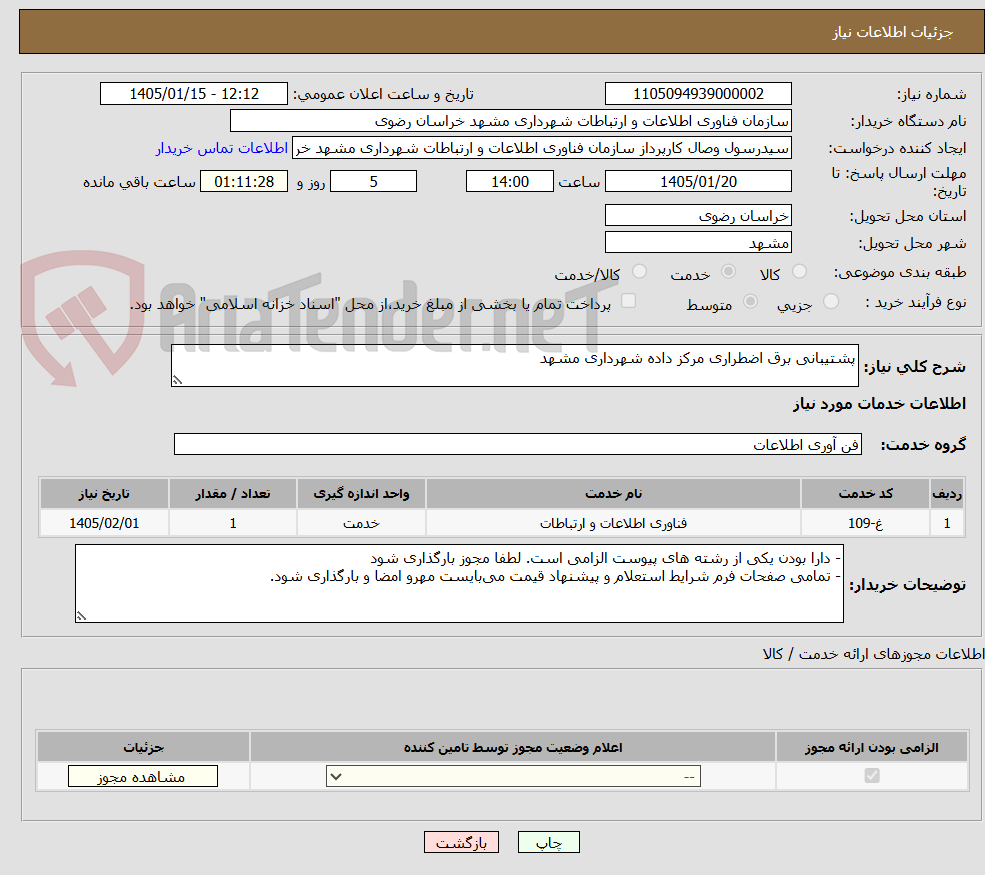Click اعلام وضعیت مجوز توسط تامین کننده header
The image size is (985, 875).
click(513, 747)
